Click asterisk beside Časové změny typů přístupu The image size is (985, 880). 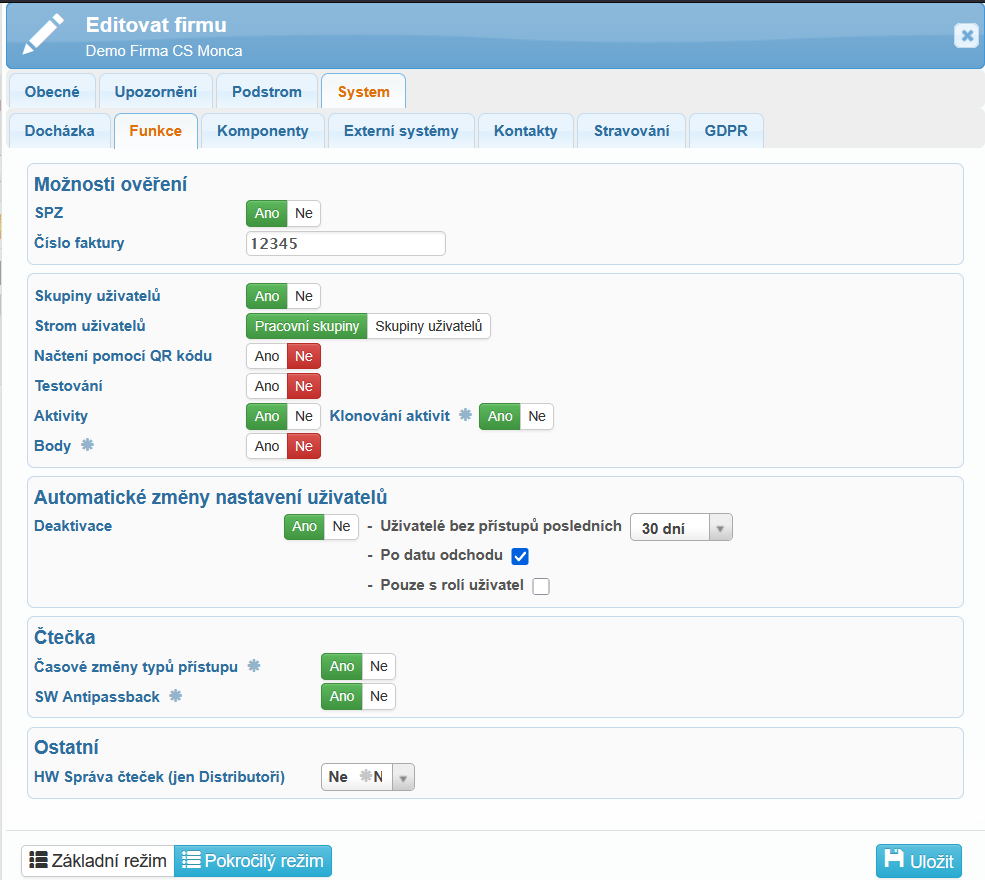click(254, 666)
